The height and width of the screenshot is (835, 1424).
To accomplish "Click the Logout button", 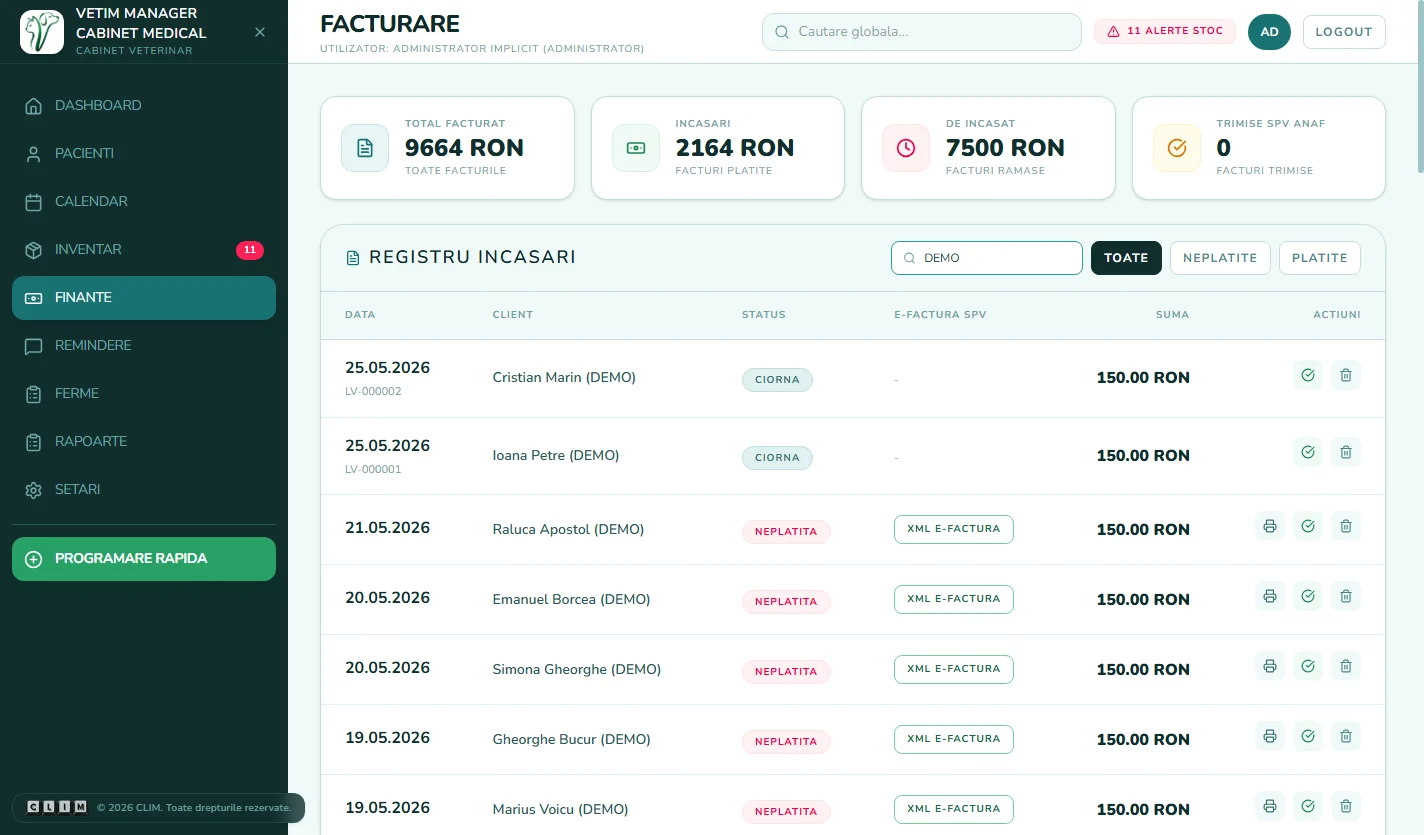I will [x=1344, y=32].
